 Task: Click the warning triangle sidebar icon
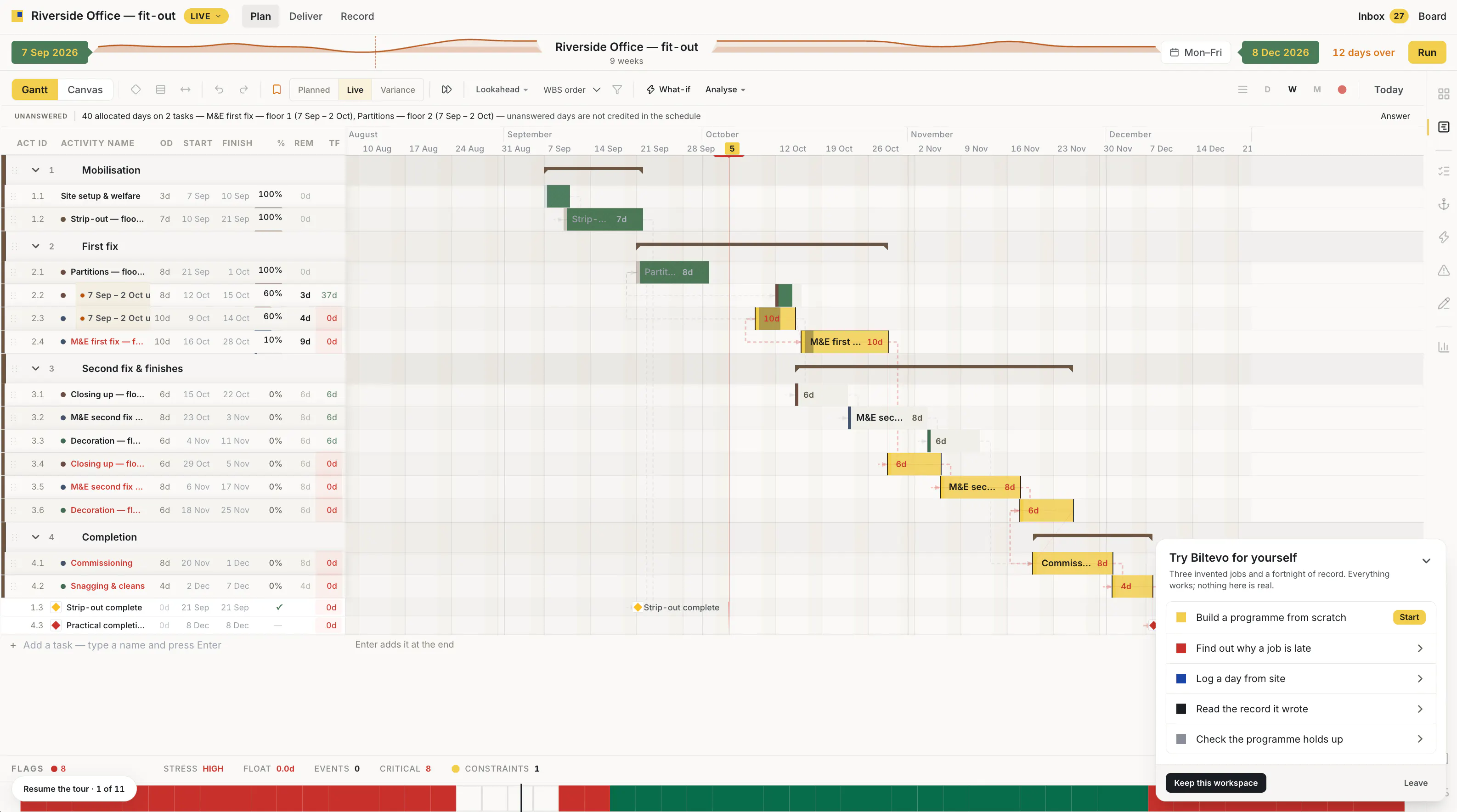(x=1444, y=271)
